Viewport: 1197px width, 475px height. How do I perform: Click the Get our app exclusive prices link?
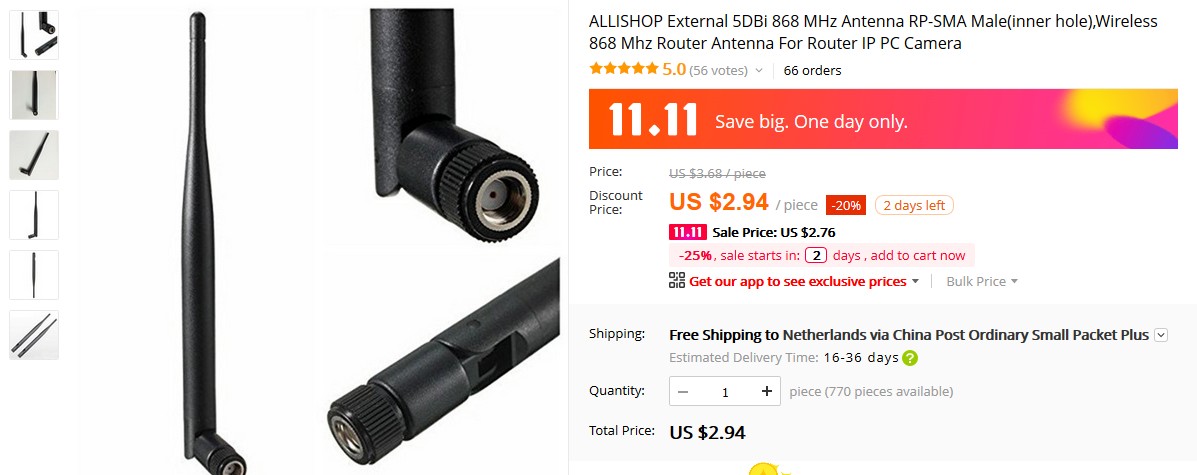[x=798, y=281]
